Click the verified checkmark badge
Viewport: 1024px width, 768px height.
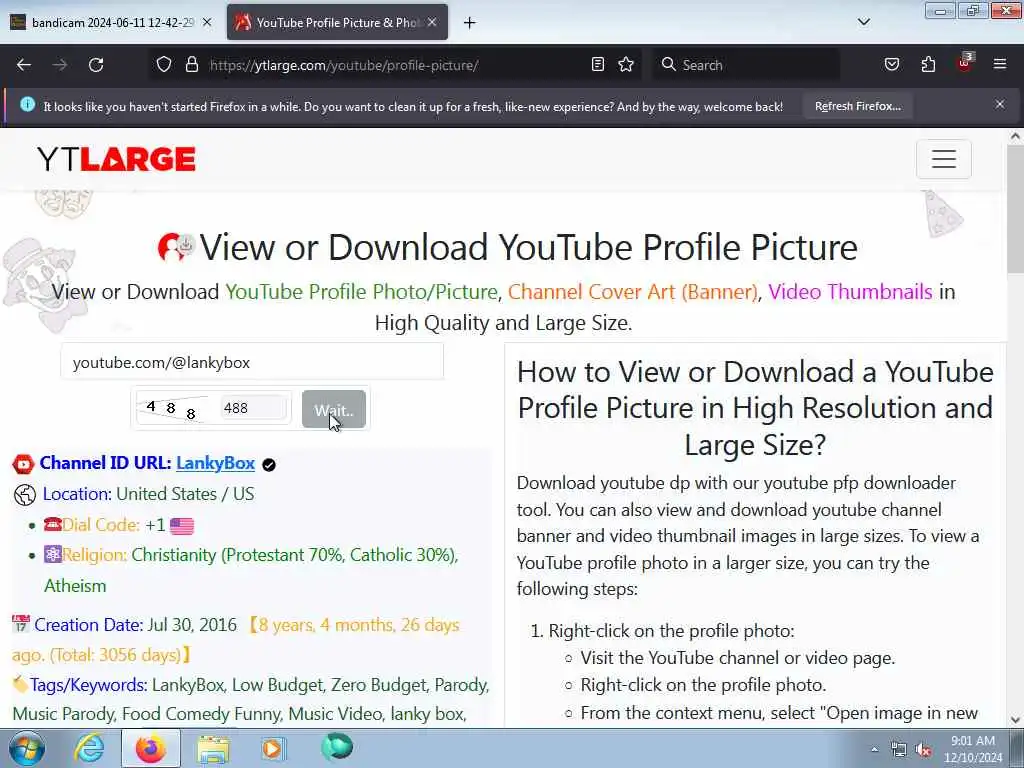pyautogui.click(x=268, y=464)
